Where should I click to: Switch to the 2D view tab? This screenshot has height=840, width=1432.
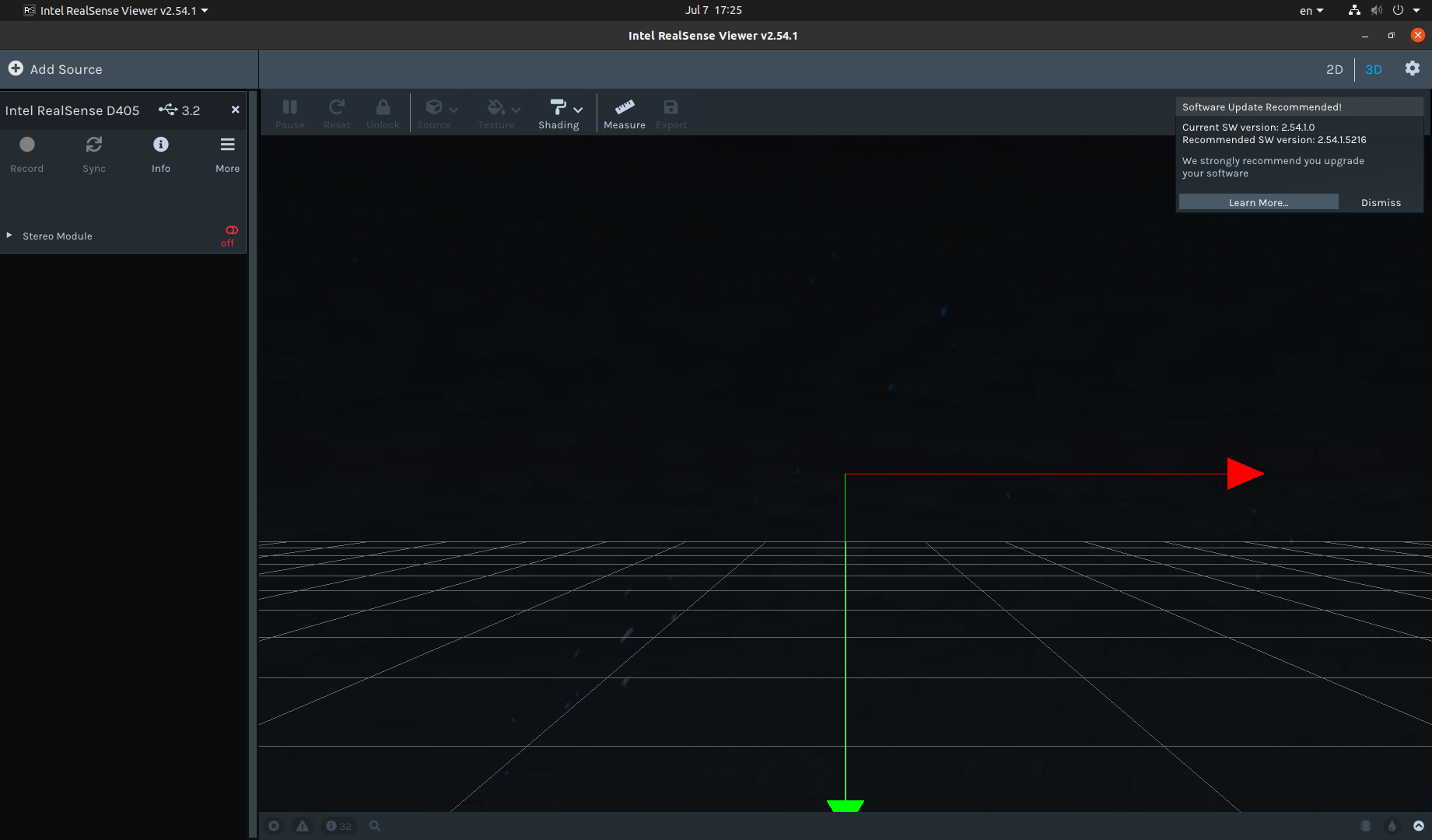[x=1334, y=69]
